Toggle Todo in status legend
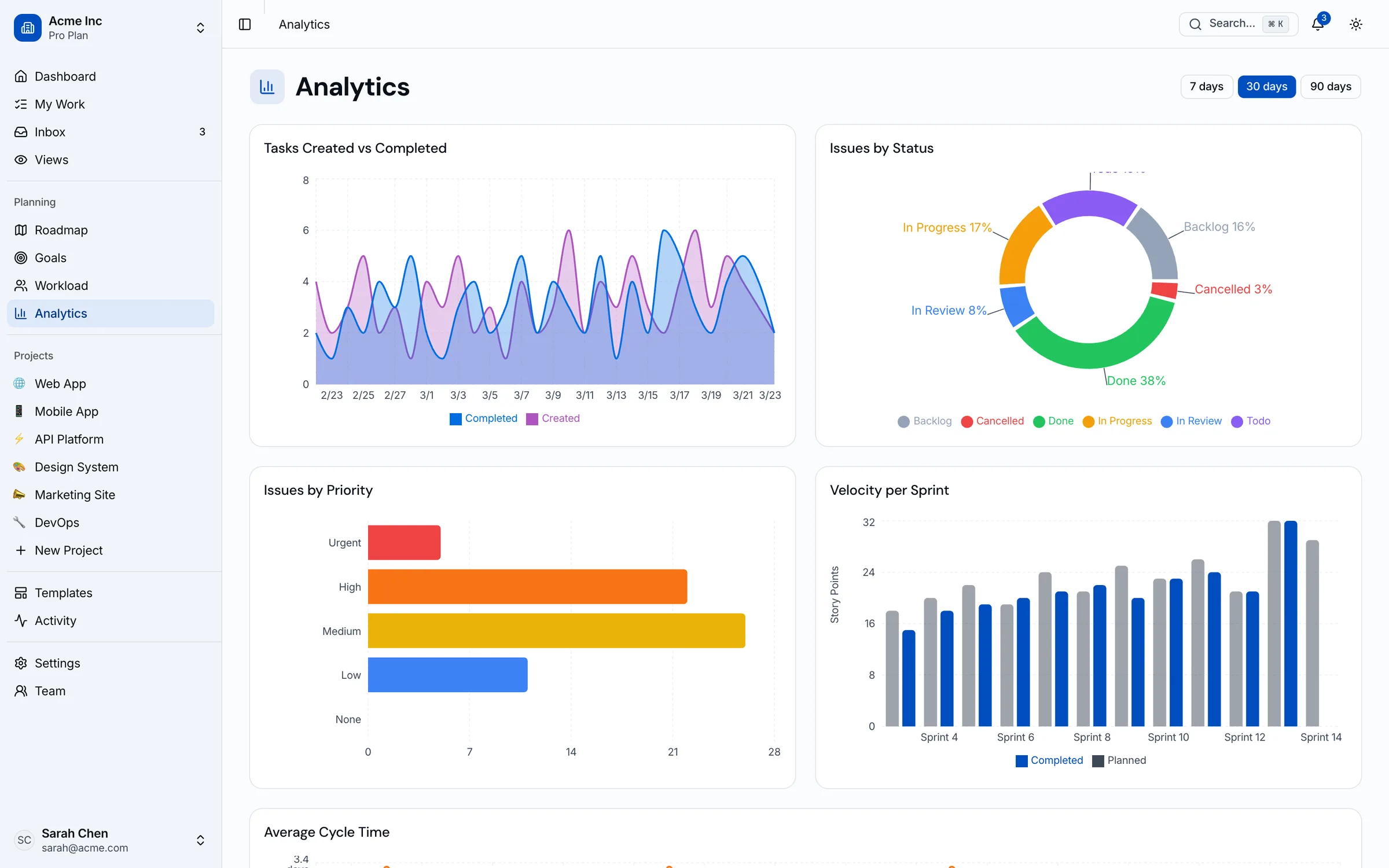 (1251, 421)
